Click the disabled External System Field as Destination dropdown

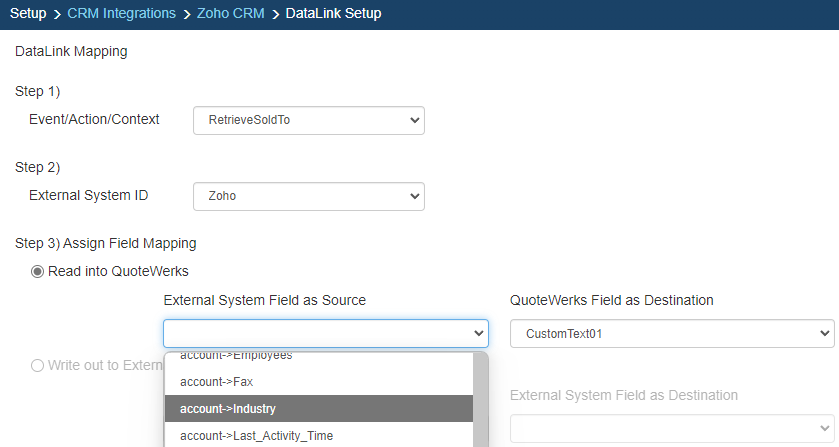[671, 429]
